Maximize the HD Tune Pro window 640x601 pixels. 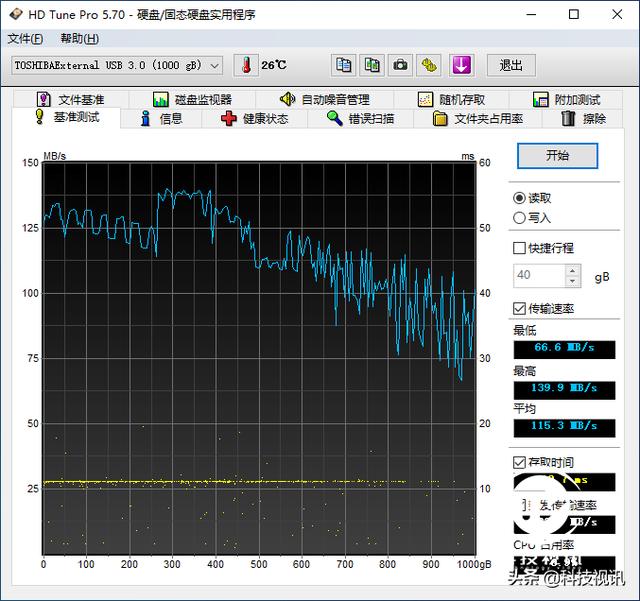point(573,14)
